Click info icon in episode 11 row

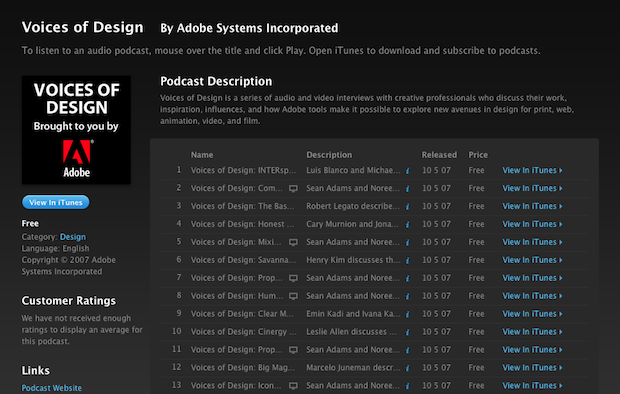pos(407,350)
